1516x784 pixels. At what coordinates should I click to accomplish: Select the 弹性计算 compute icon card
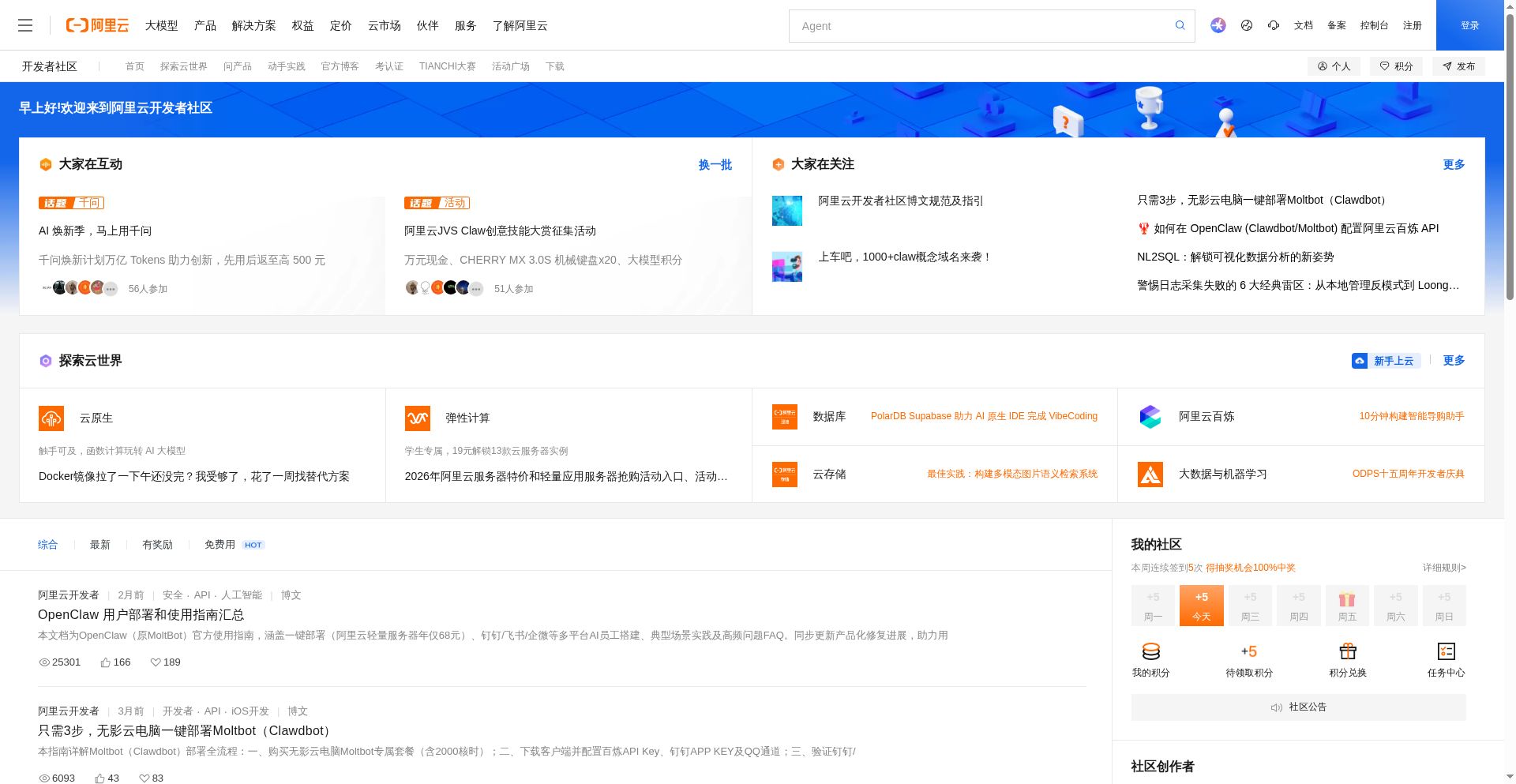click(417, 418)
